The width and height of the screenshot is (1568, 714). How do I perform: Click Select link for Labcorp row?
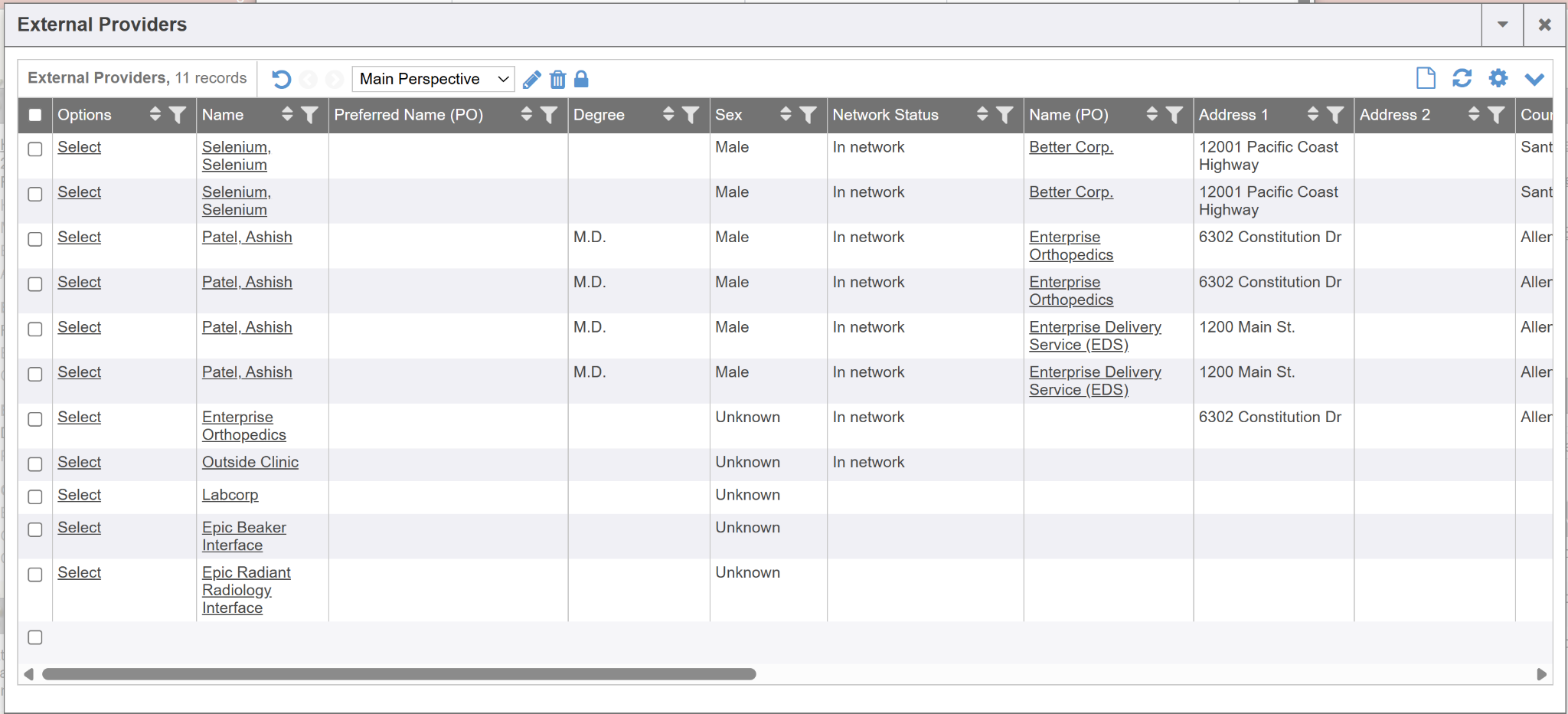coord(79,495)
